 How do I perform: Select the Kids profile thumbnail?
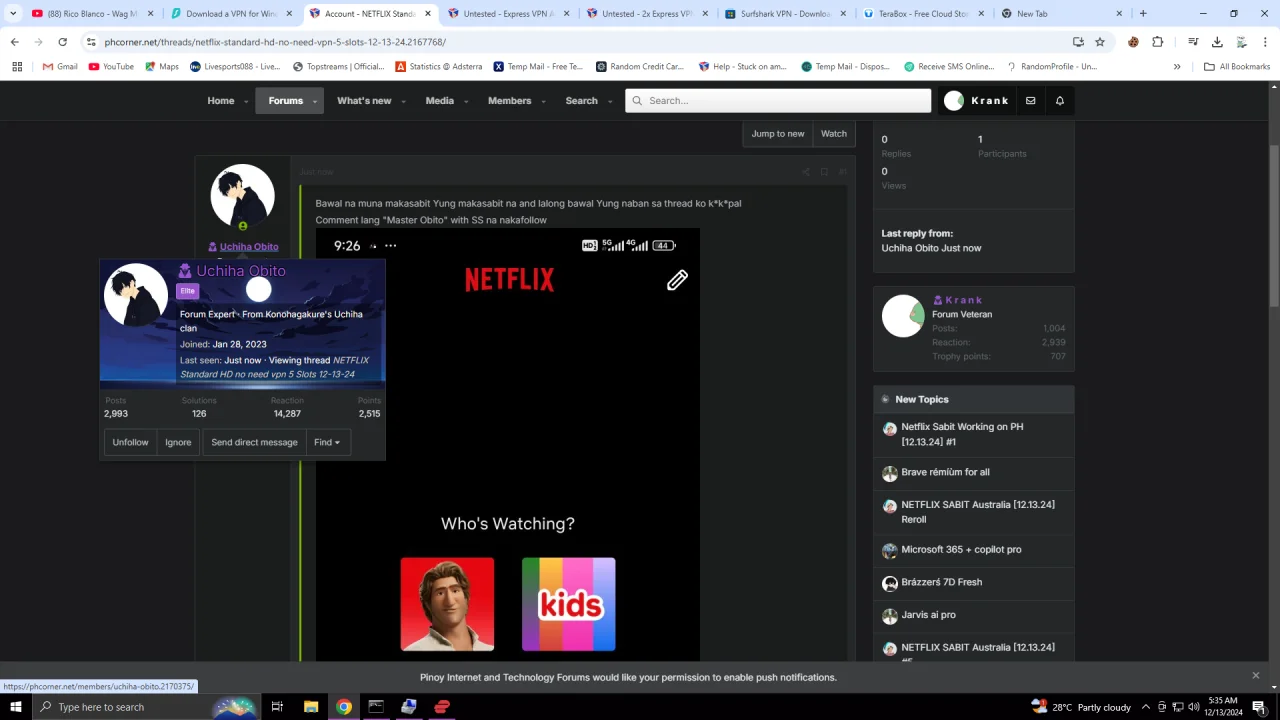[x=568, y=604]
